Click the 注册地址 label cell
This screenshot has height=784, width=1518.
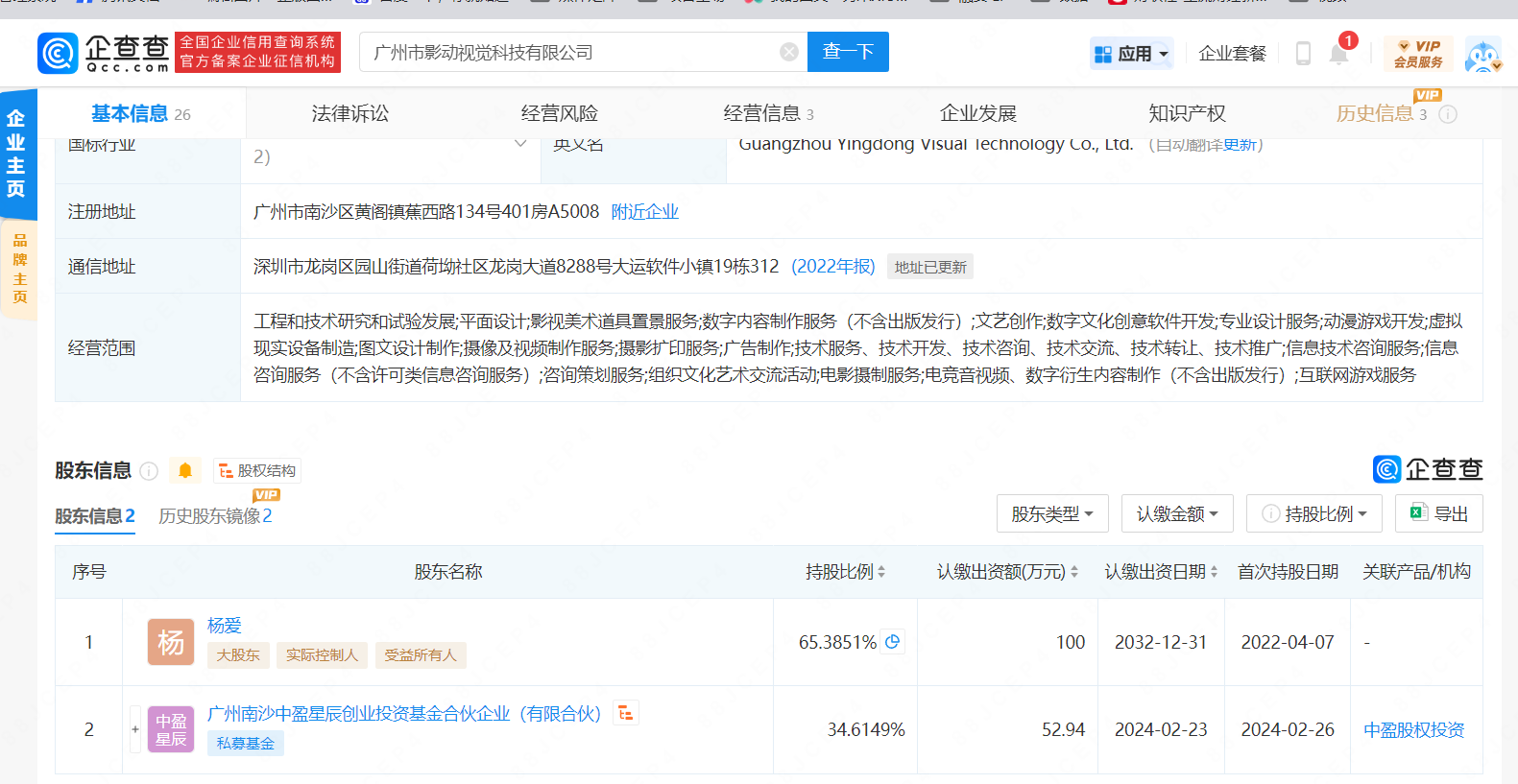tap(148, 211)
